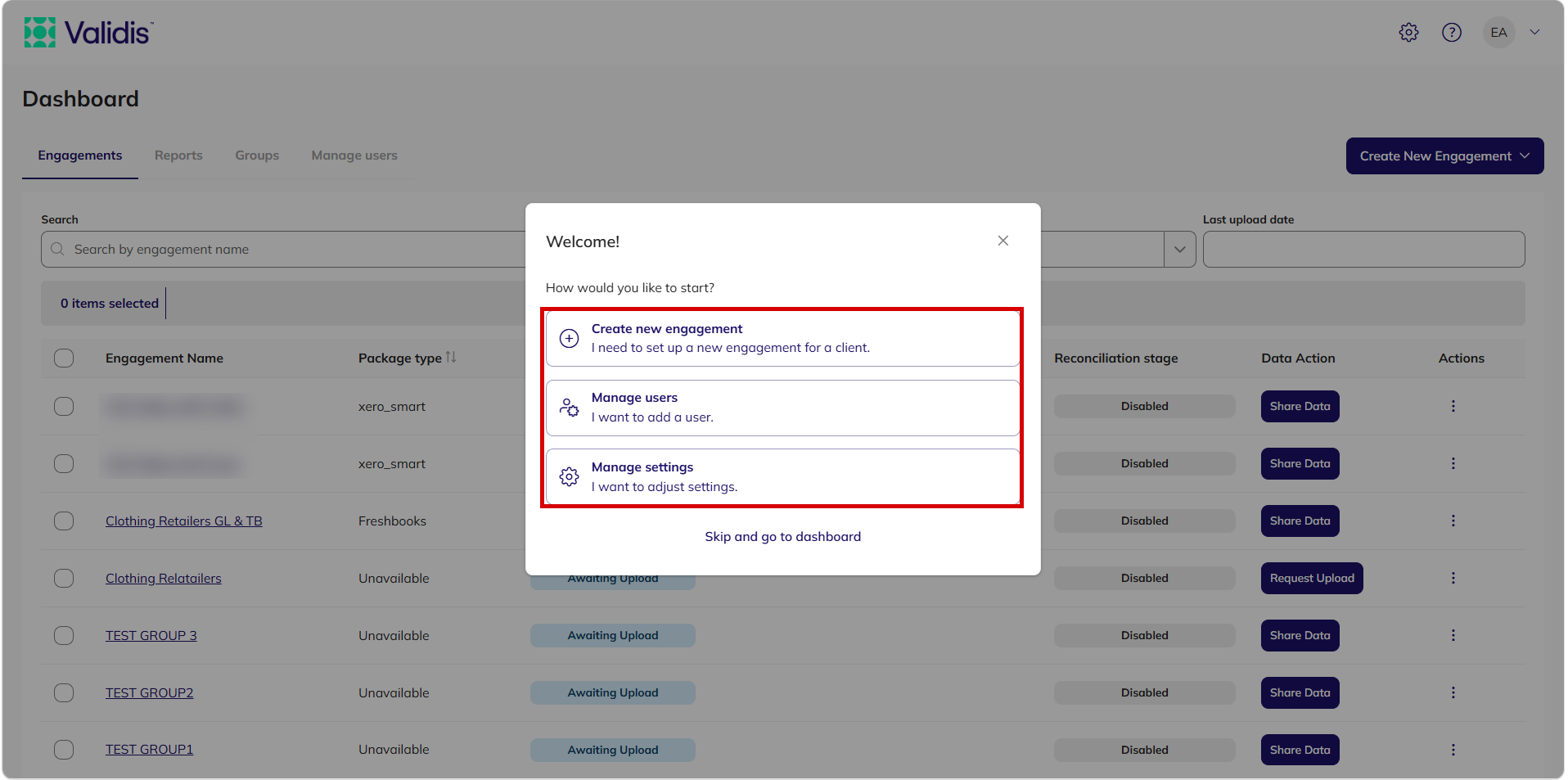Click Share Data for TEST GROUP 3
1568x780 pixels.
click(x=1300, y=635)
